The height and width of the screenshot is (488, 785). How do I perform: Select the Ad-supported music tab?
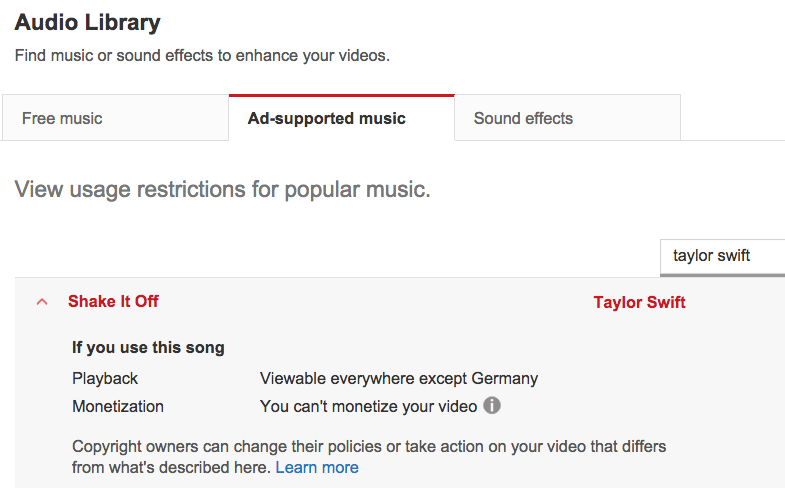pos(327,118)
